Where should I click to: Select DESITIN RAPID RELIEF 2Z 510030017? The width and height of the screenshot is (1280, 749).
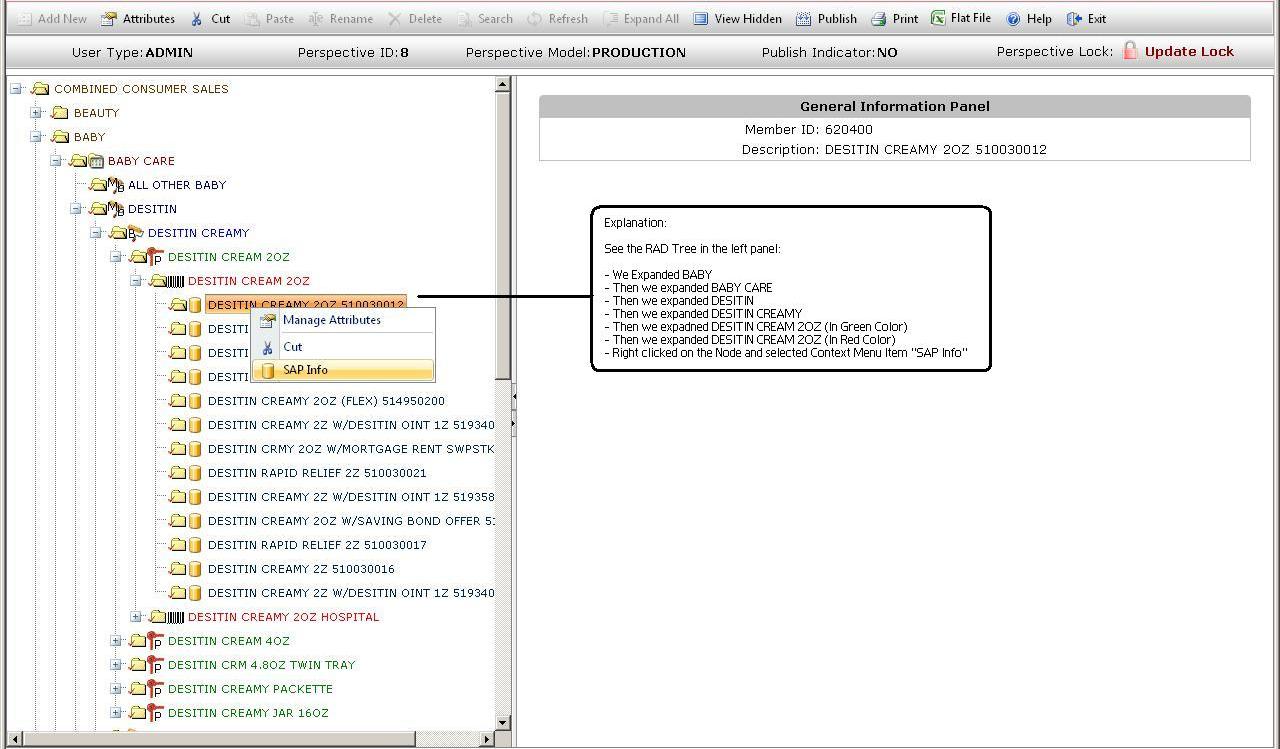(317, 545)
